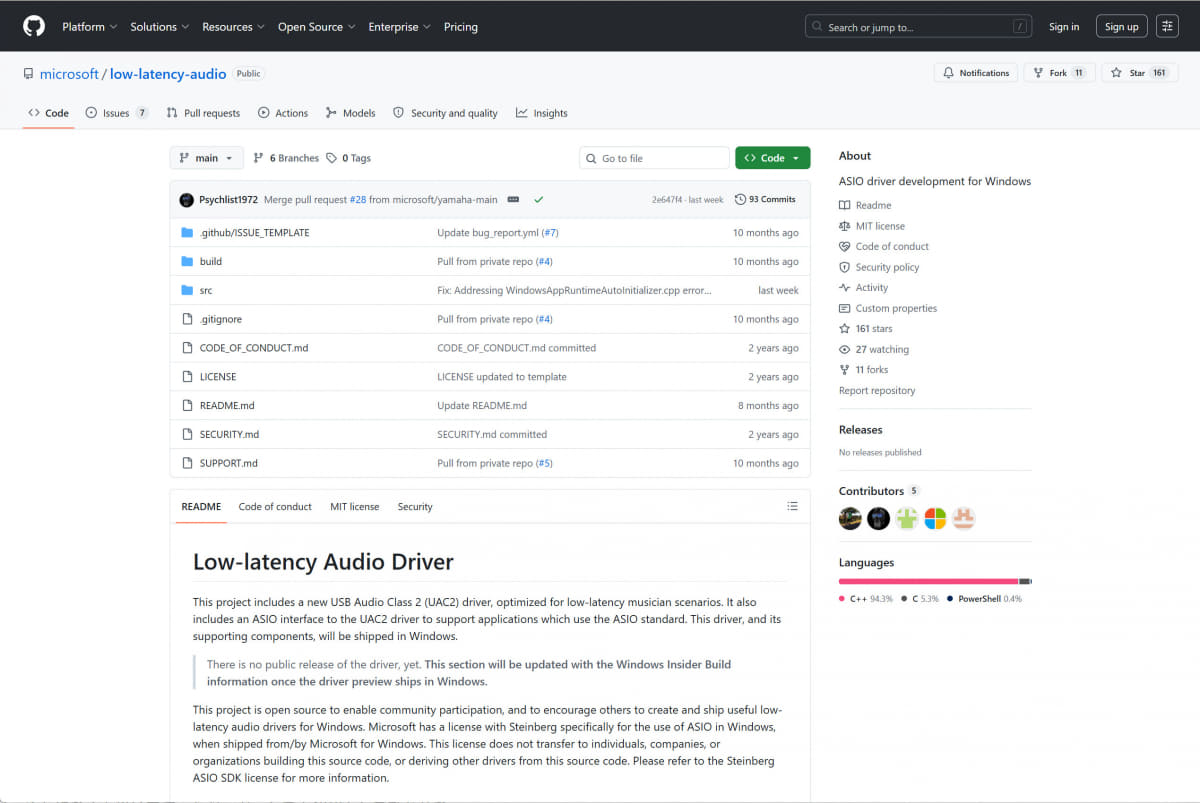Expand the Solutions menu
This screenshot has height=803, width=1200.
coord(160,27)
